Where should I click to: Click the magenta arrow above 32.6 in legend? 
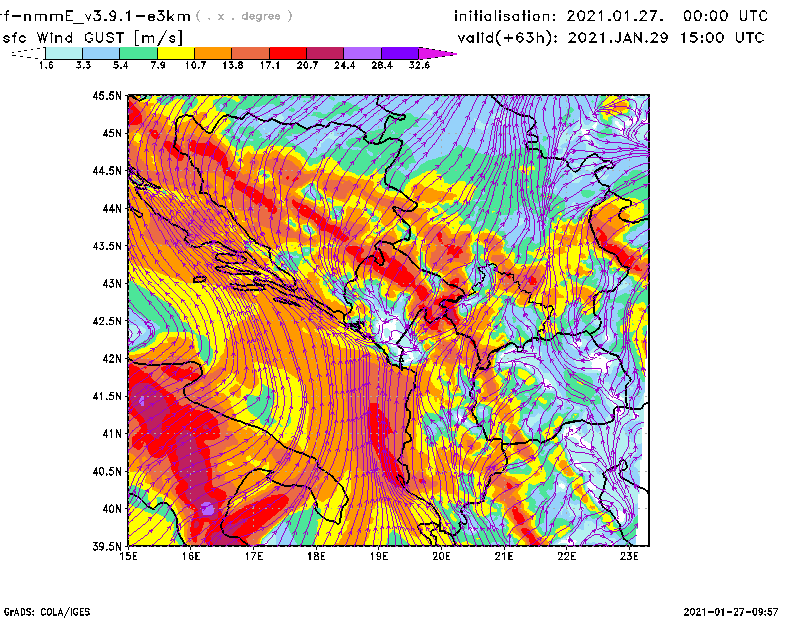(x=437, y=53)
